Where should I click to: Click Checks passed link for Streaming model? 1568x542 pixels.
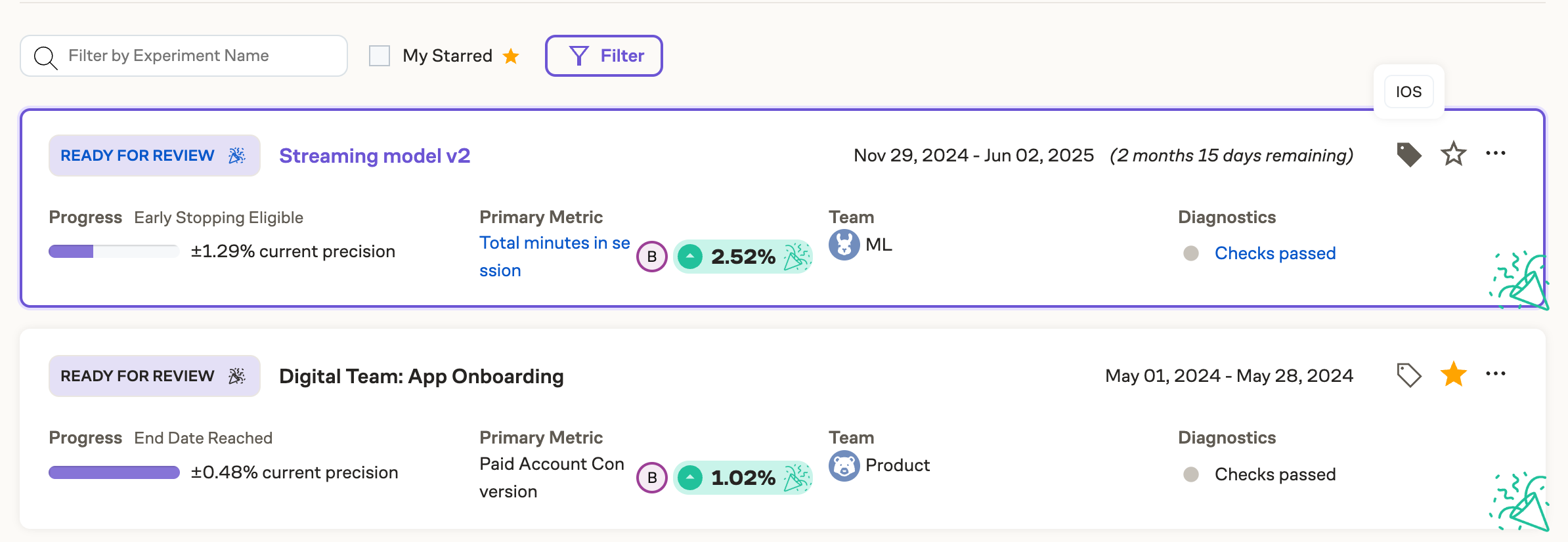tap(1274, 253)
